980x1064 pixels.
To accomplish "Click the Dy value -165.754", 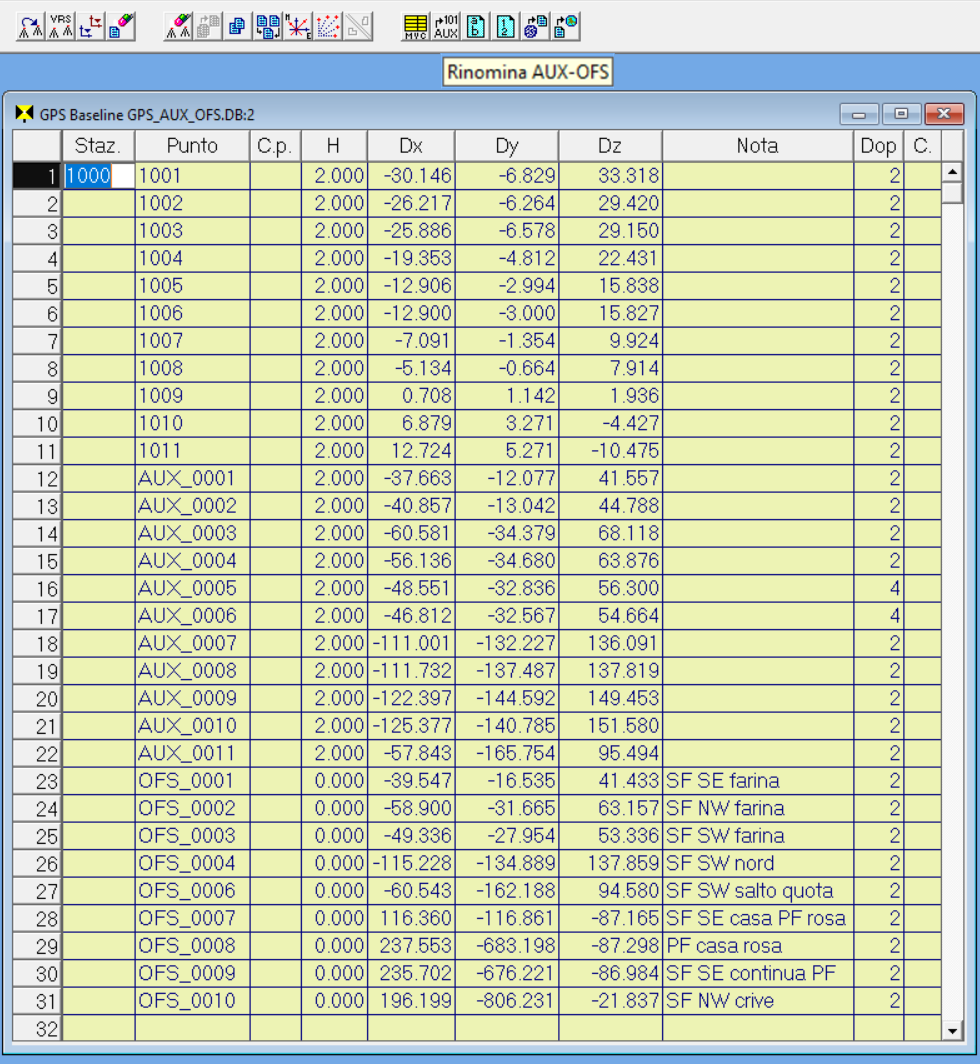I will 507,753.
